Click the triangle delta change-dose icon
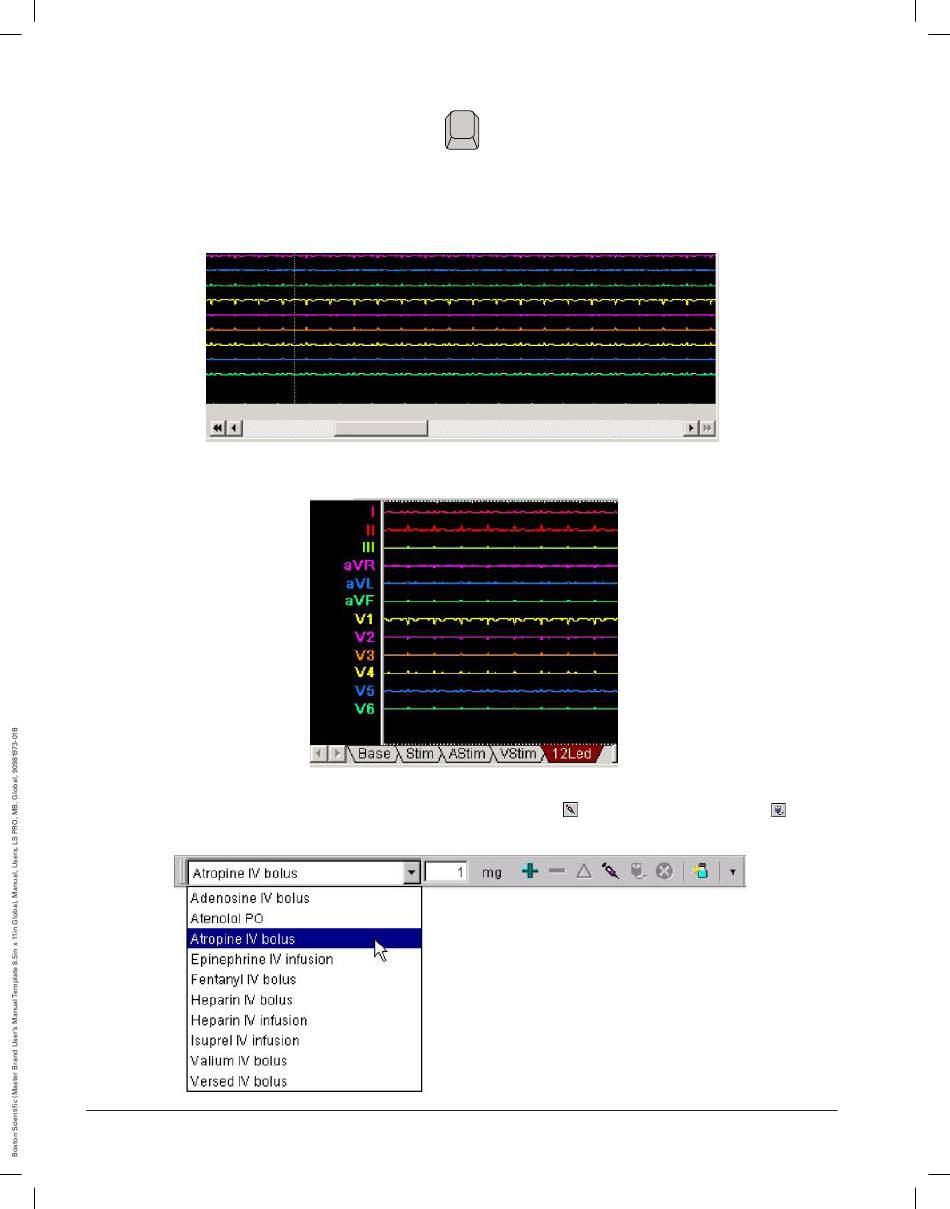The height and width of the screenshot is (1209, 950). [x=584, y=872]
